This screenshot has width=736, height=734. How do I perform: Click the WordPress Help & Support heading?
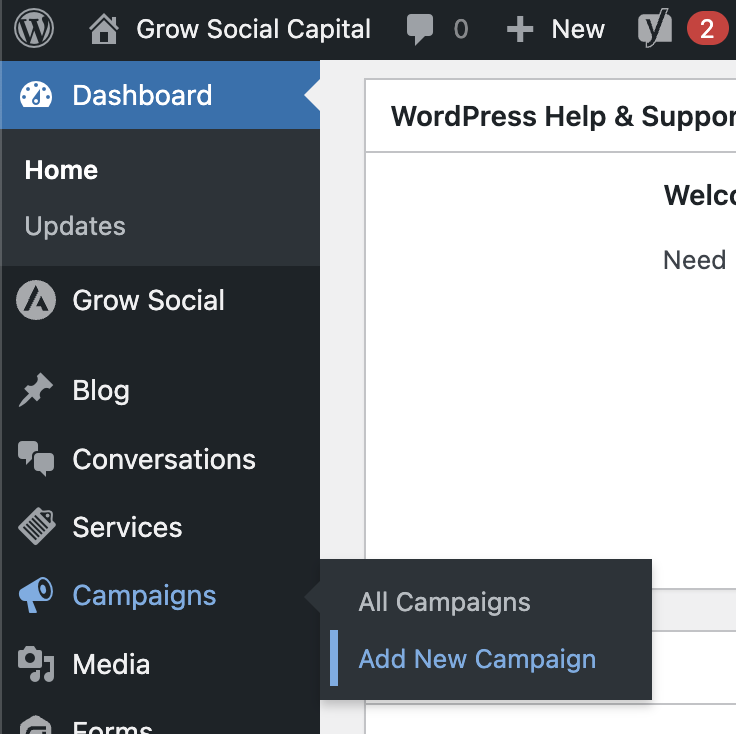[563, 116]
